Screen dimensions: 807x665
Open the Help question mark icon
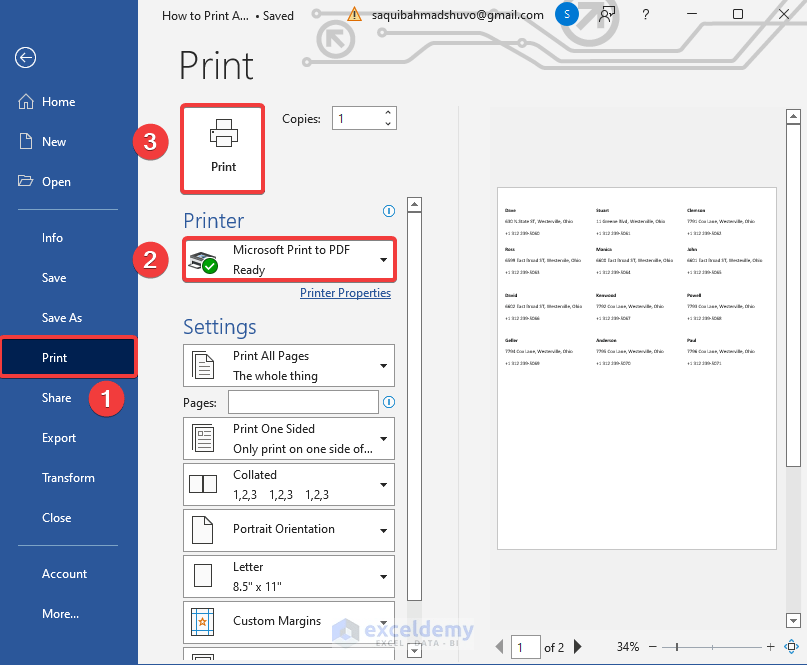(x=645, y=14)
